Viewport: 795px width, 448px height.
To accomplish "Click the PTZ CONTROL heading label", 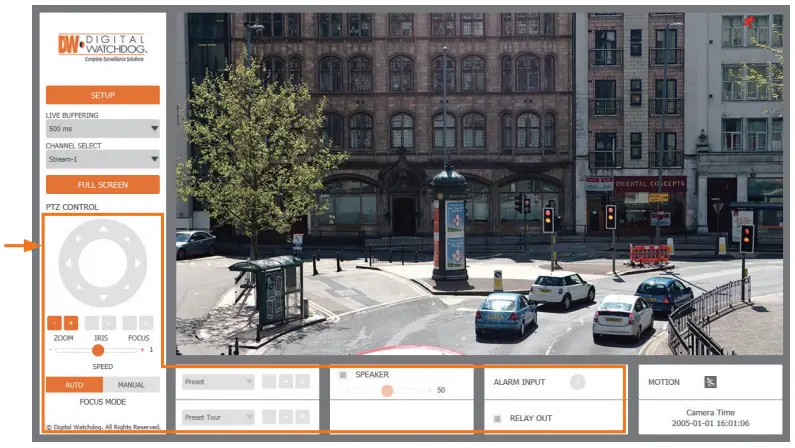I will point(72,207).
